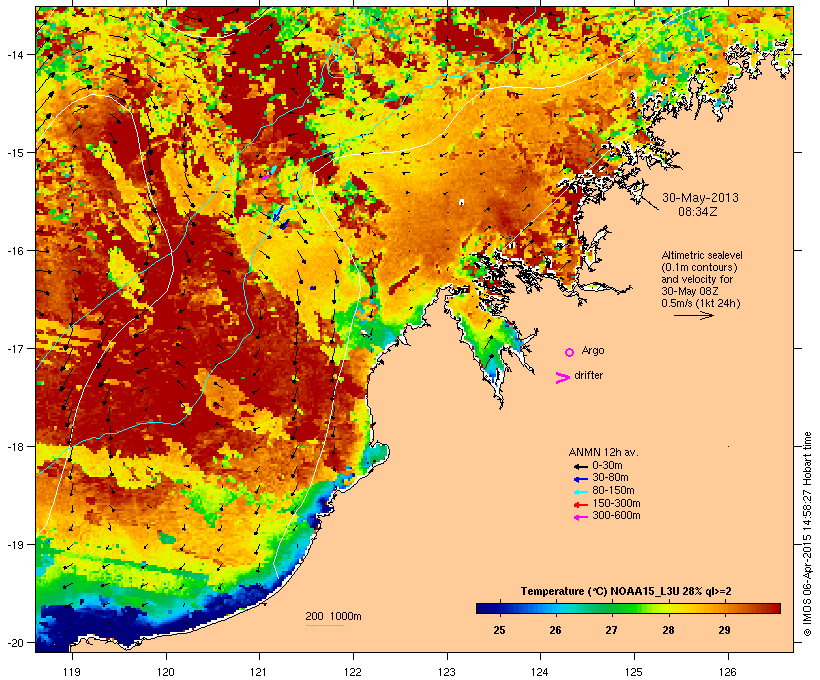Click the '300-600m' depth label
Image resolution: width=820 pixels, height=680 pixels.
point(616,516)
